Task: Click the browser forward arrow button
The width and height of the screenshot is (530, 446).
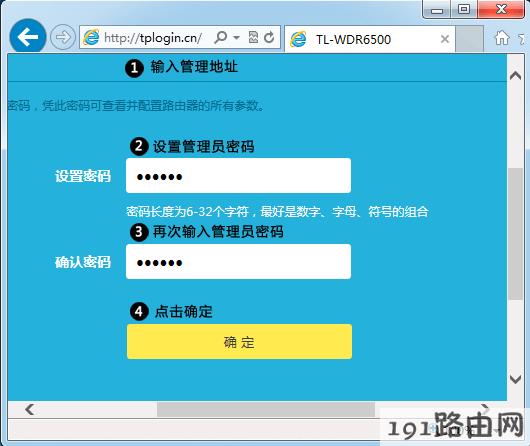Action: point(63,37)
